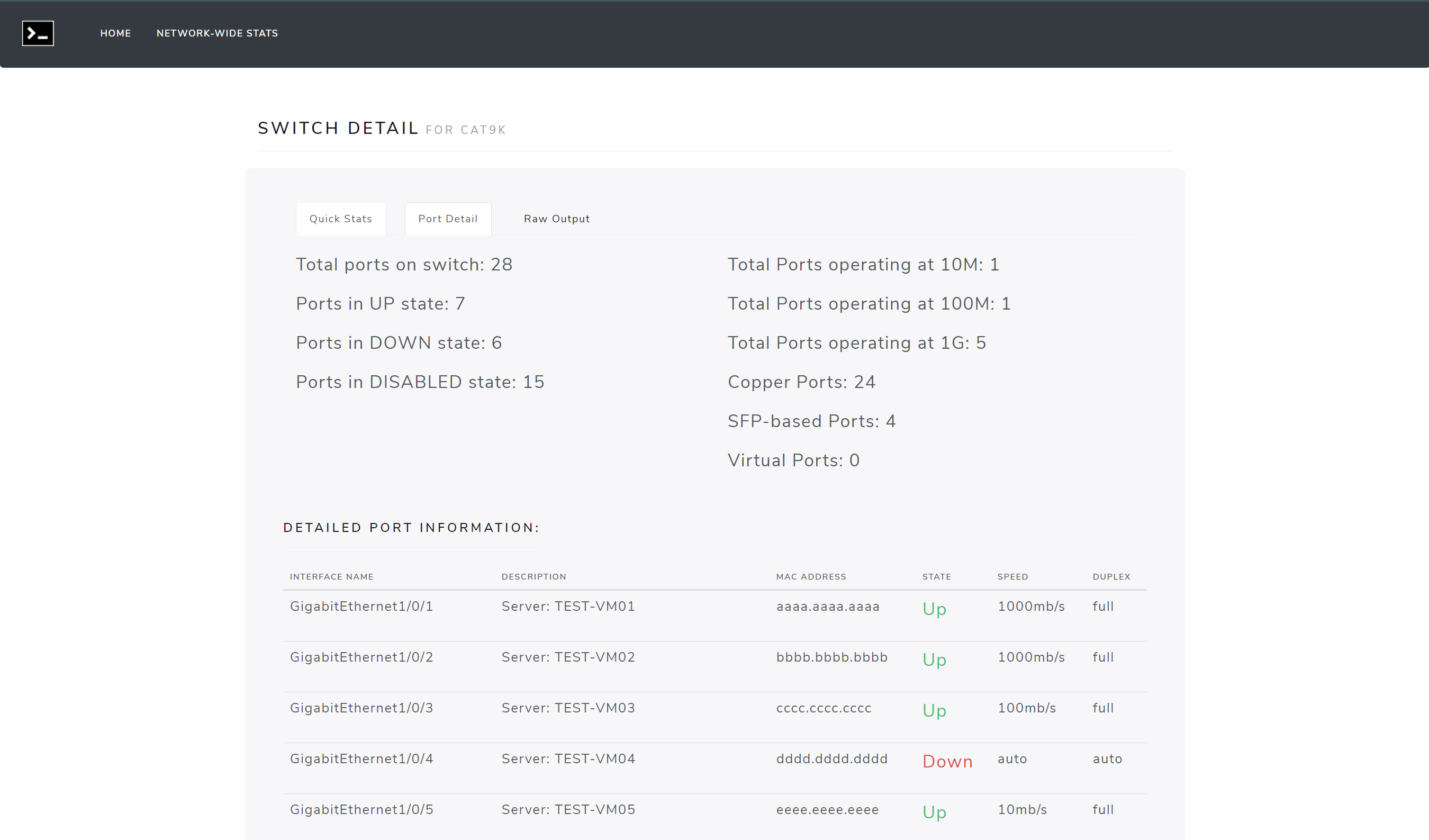The height and width of the screenshot is (840, 1429).
Task: Click the 'FOR CAT9K' subtitle
Action: pos(466,130)
